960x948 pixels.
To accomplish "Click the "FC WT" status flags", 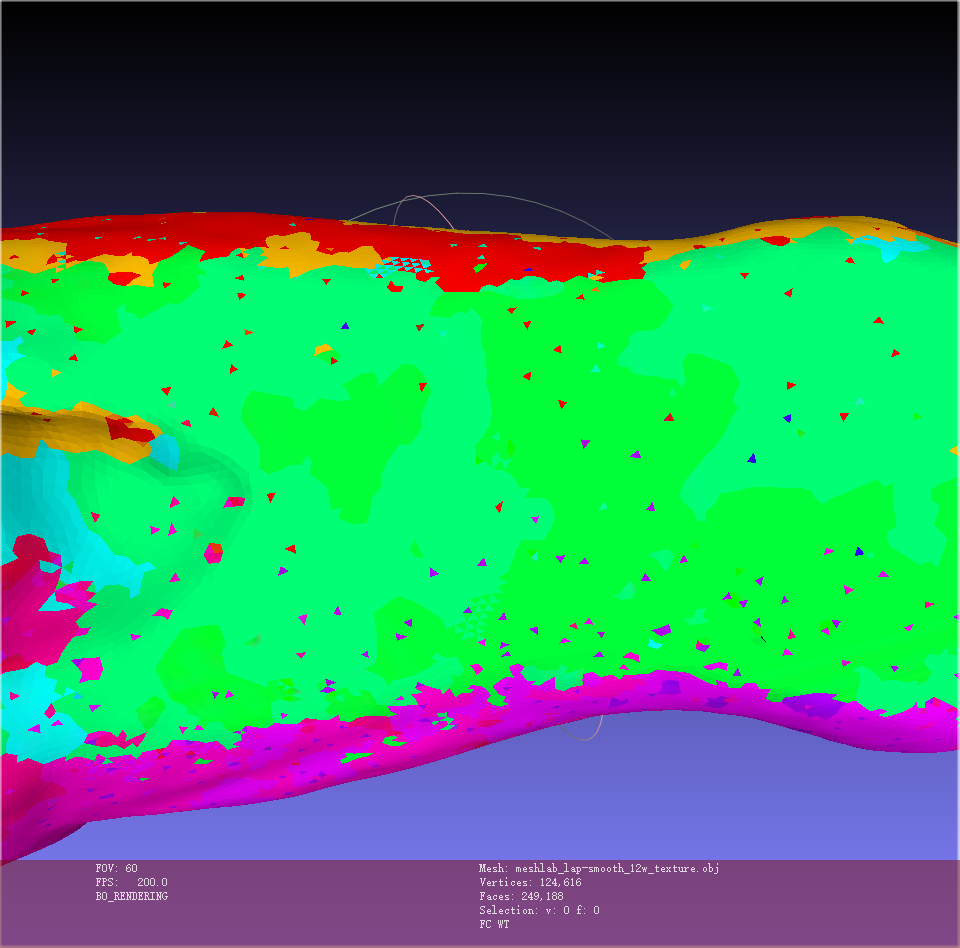I will (x=494, y=925).
